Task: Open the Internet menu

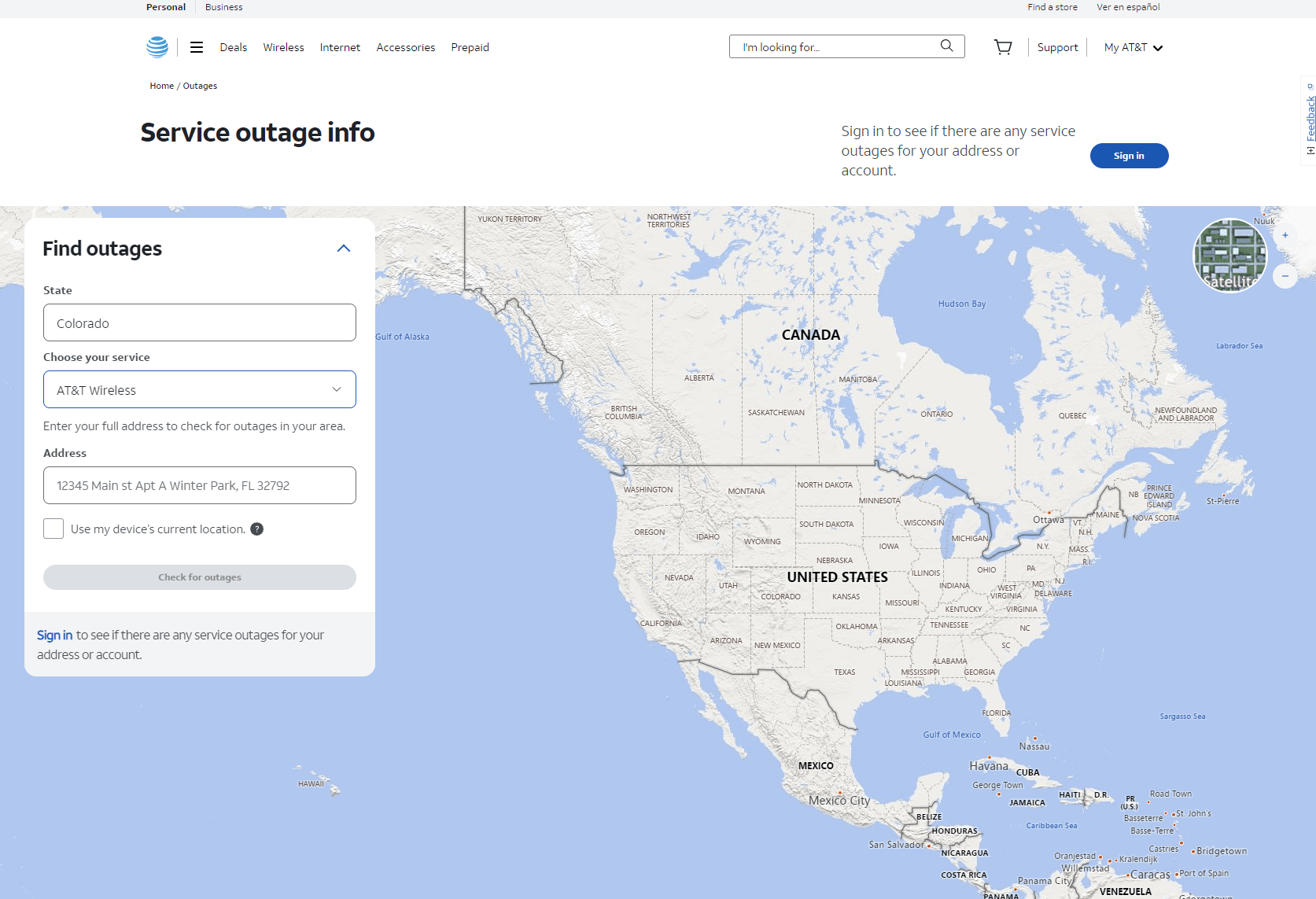Action: coord(340,47)
